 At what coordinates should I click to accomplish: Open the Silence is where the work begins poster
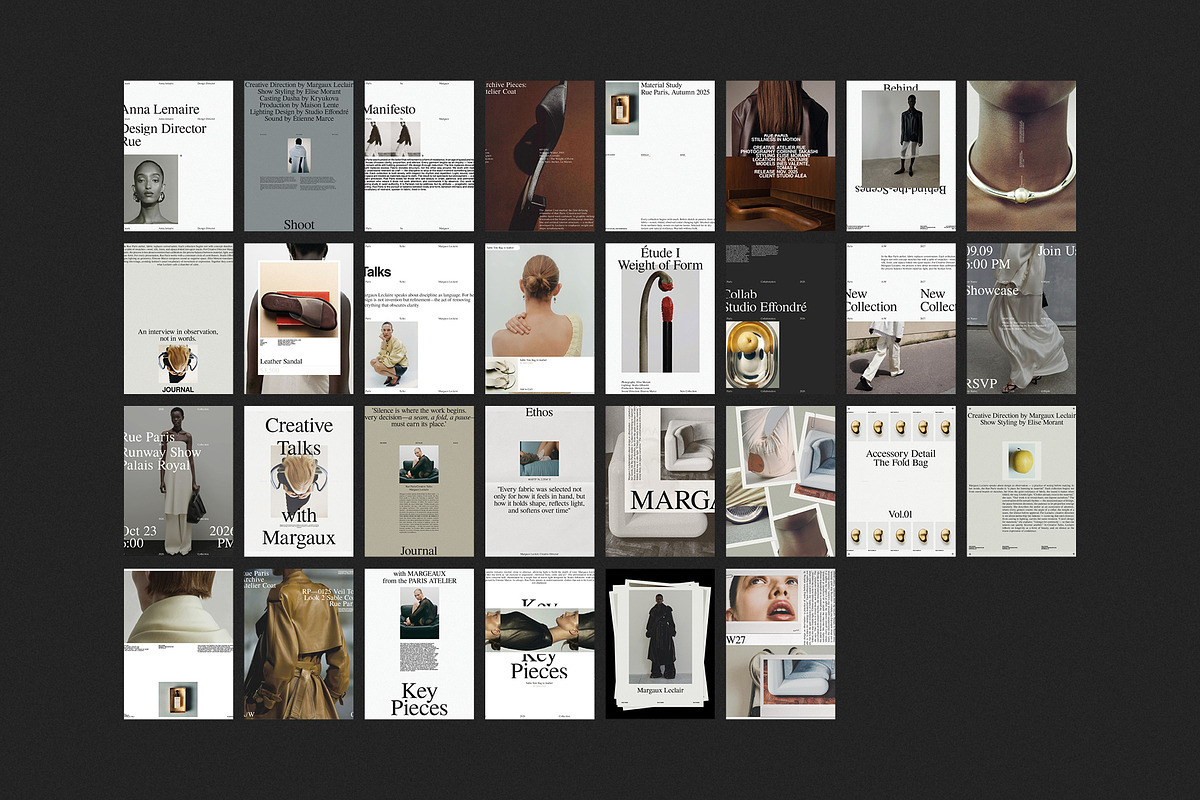(419, 481)
